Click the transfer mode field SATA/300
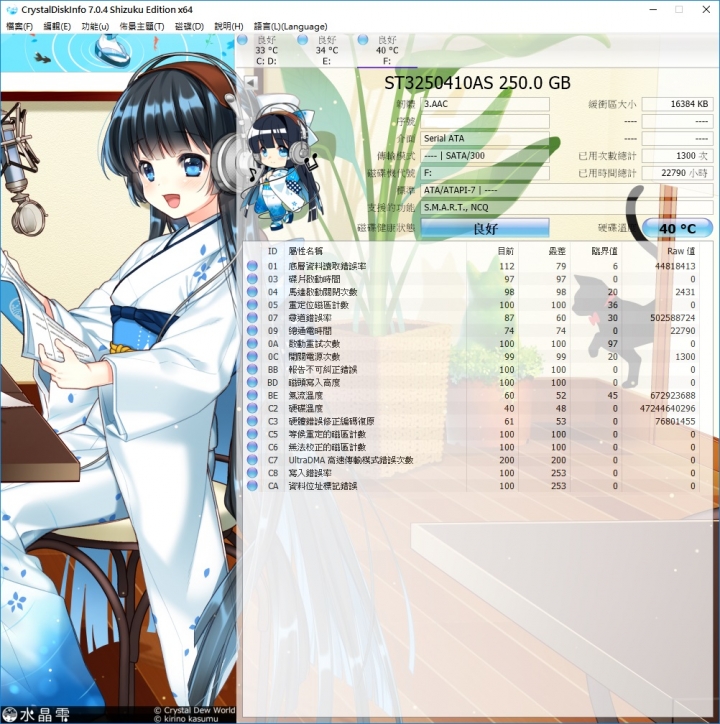 click(x=485, y=156)
